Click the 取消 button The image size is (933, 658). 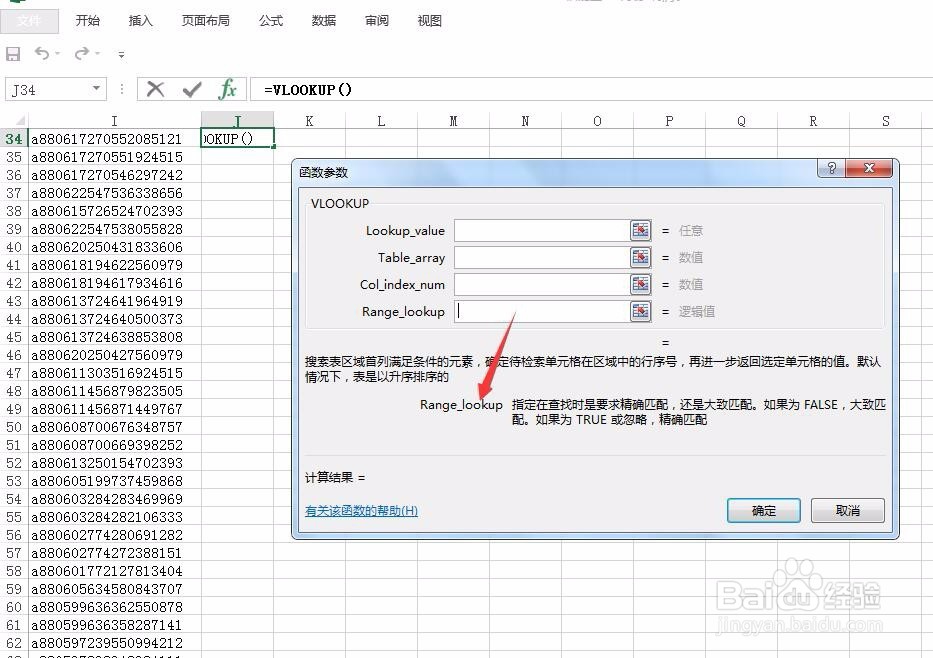pyautogui.click(x=847, y=510)
